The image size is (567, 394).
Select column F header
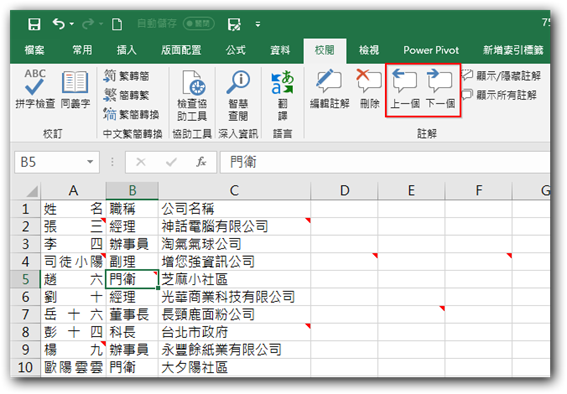(478, 190)
